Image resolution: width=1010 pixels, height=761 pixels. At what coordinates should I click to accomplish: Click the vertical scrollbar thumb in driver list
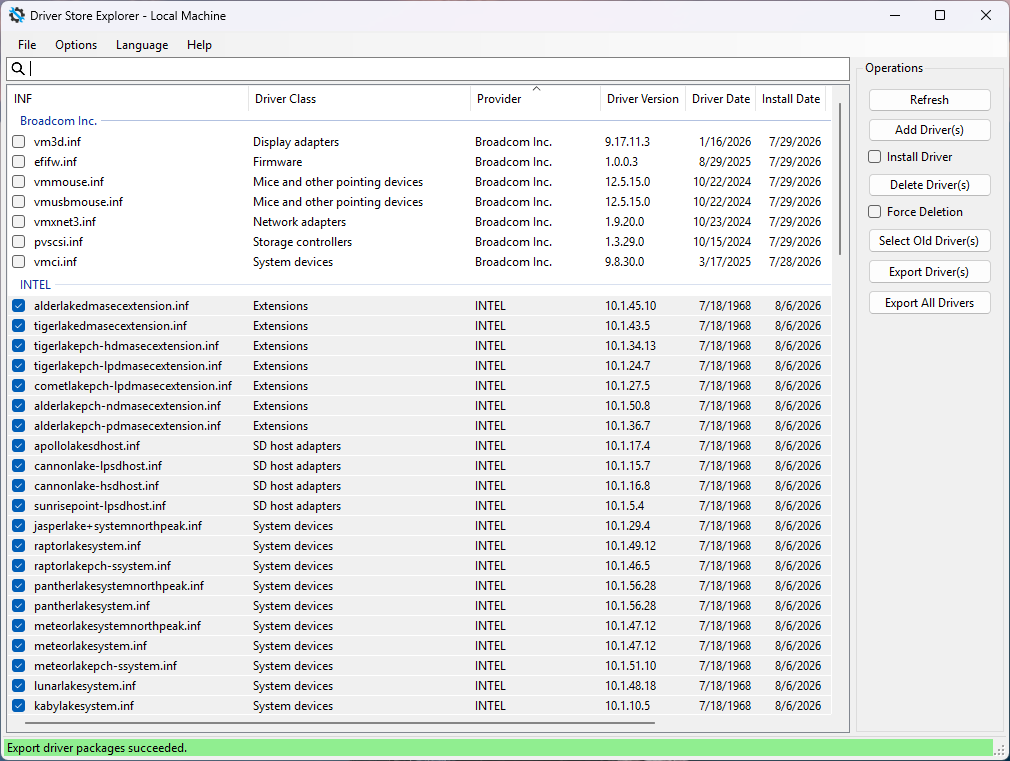840,178
